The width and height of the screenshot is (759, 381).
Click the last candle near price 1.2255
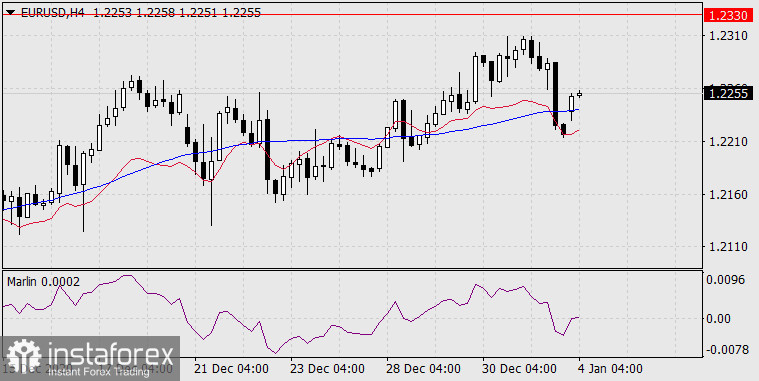[579, 94]
